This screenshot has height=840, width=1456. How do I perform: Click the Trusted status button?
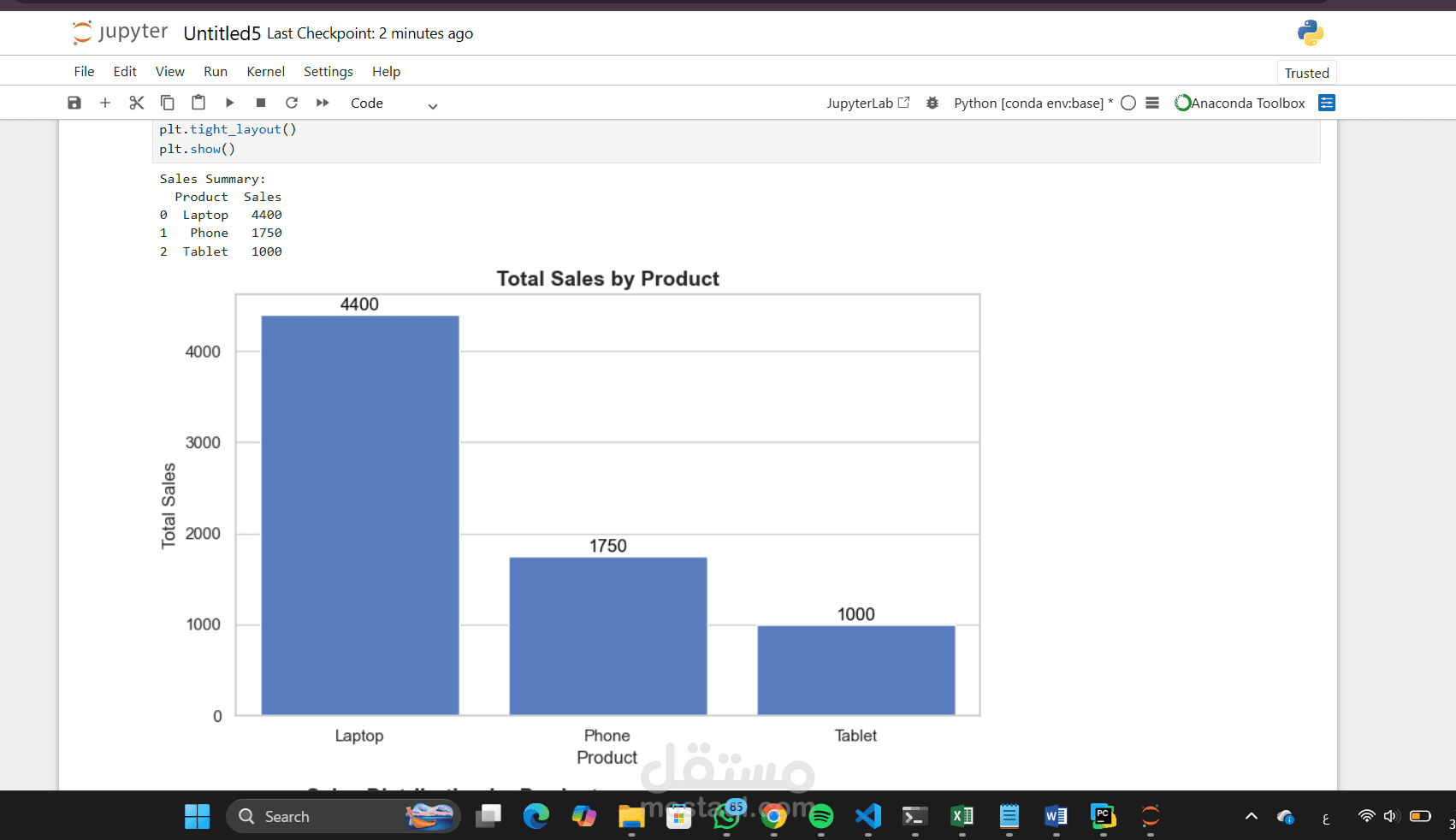(x=1306, y=73)
